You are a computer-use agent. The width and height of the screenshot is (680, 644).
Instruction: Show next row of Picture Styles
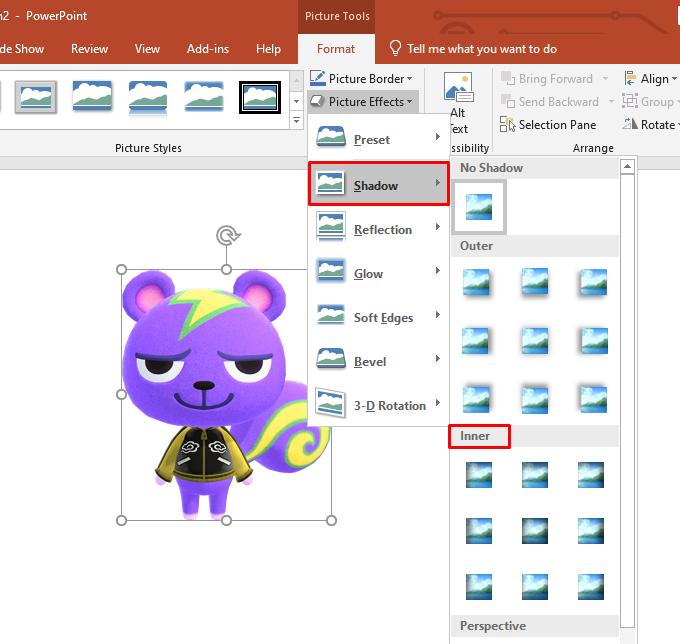tap(296, 101)
